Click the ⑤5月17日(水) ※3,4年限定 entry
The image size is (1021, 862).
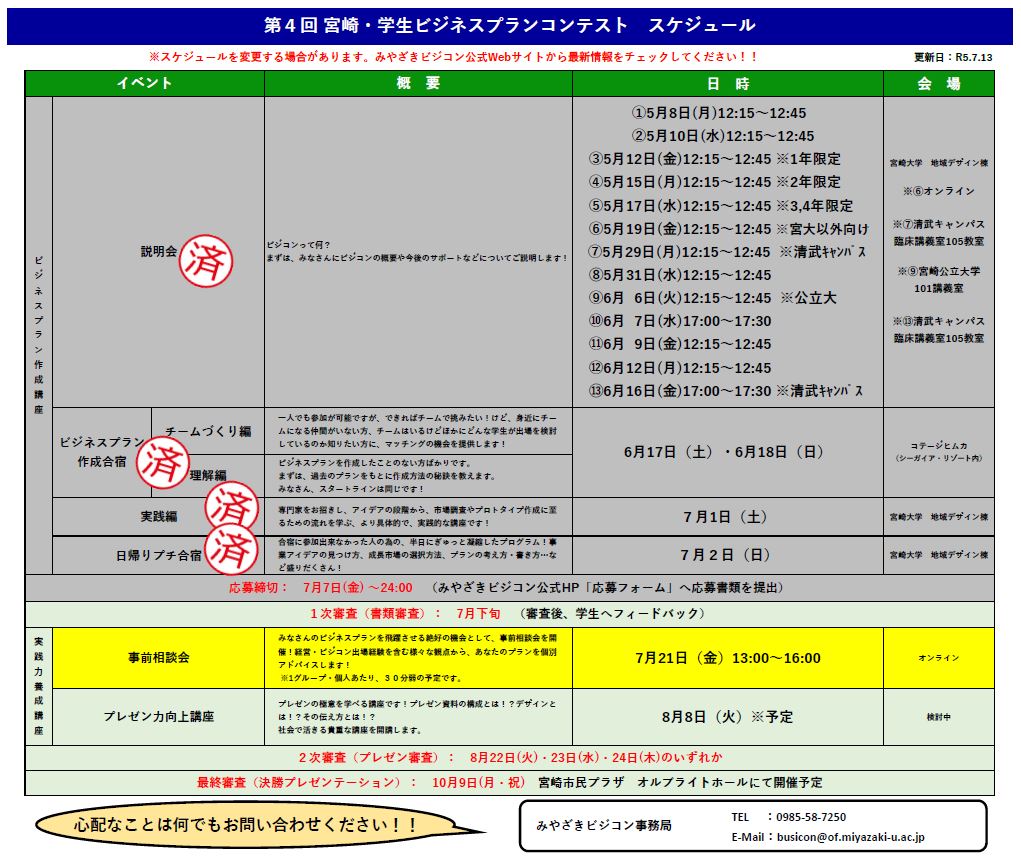(721, 206)
